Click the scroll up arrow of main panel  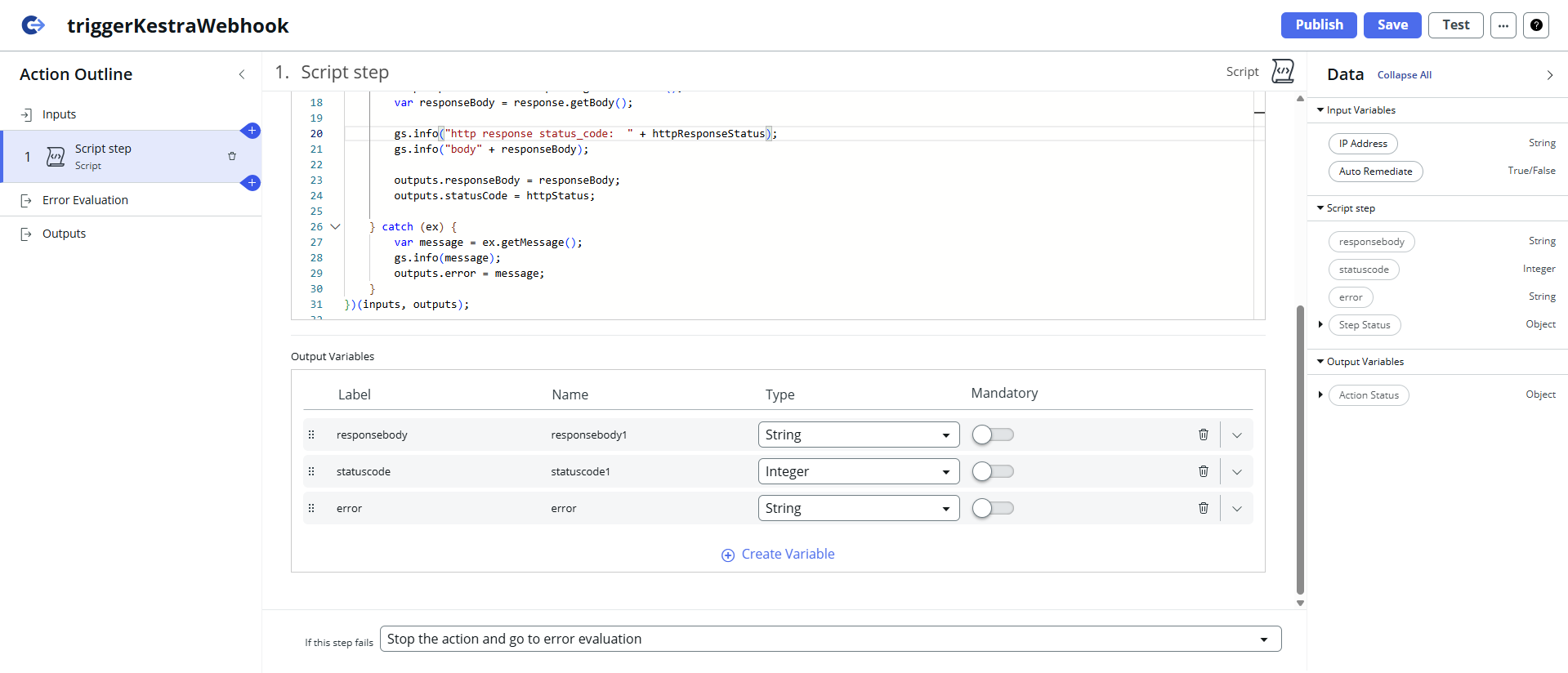point(1300,99)
